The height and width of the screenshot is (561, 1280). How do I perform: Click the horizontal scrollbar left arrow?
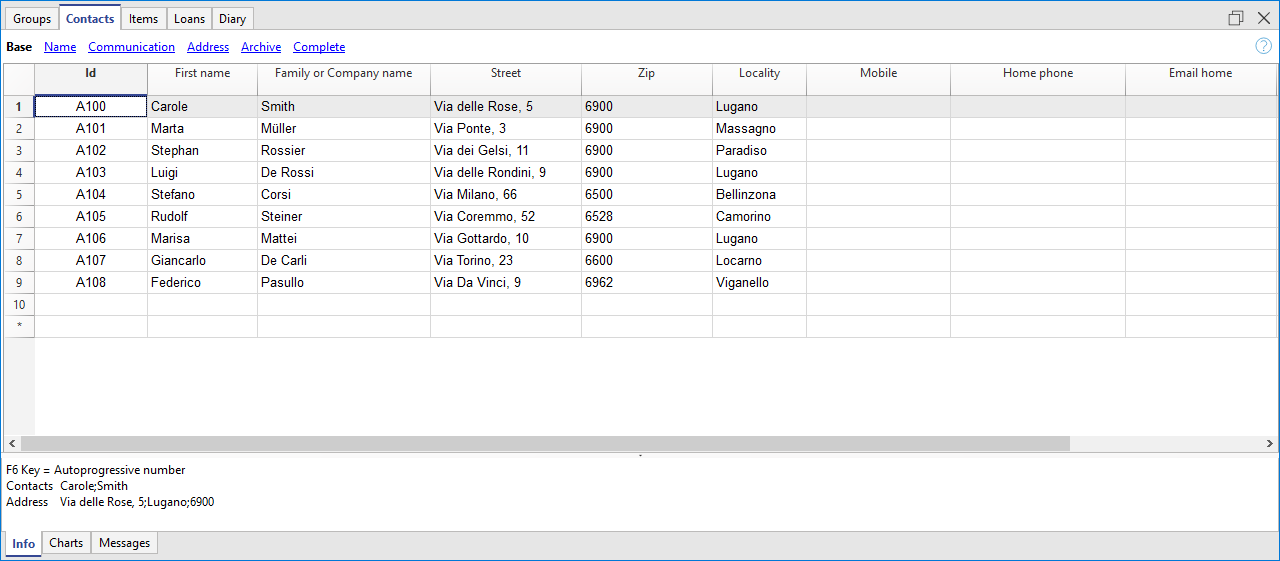point(12,443)
